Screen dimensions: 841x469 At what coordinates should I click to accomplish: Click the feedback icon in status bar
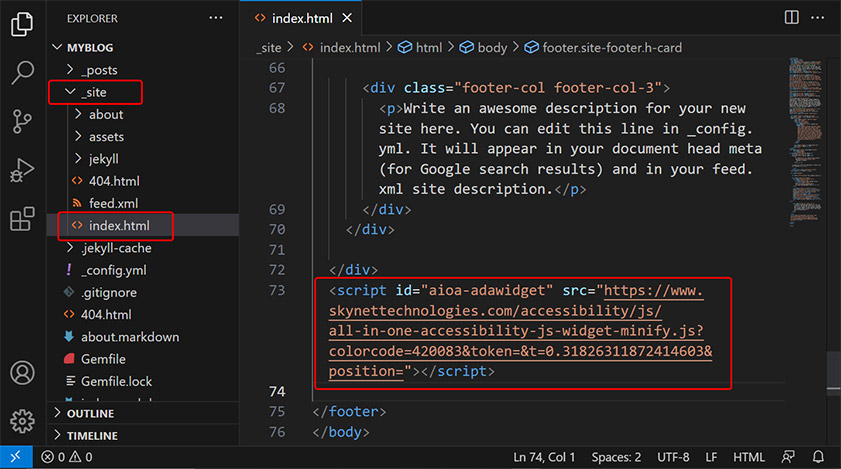click(788, 457)
